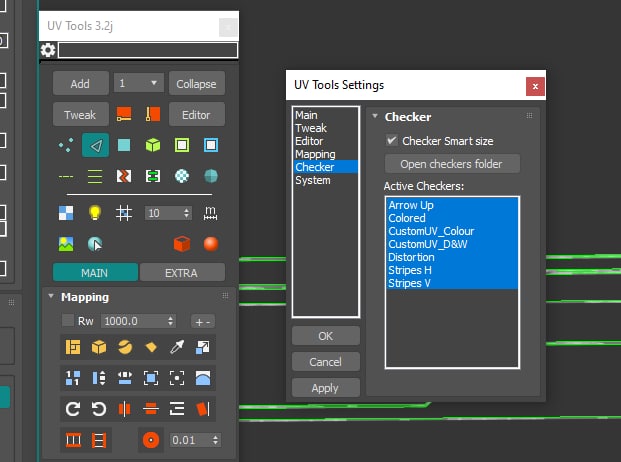The height and width of the screenshot is (462, 621).
Task: Adjust the Rw 1000.0 spinner arrows
Action: point(171,321)
